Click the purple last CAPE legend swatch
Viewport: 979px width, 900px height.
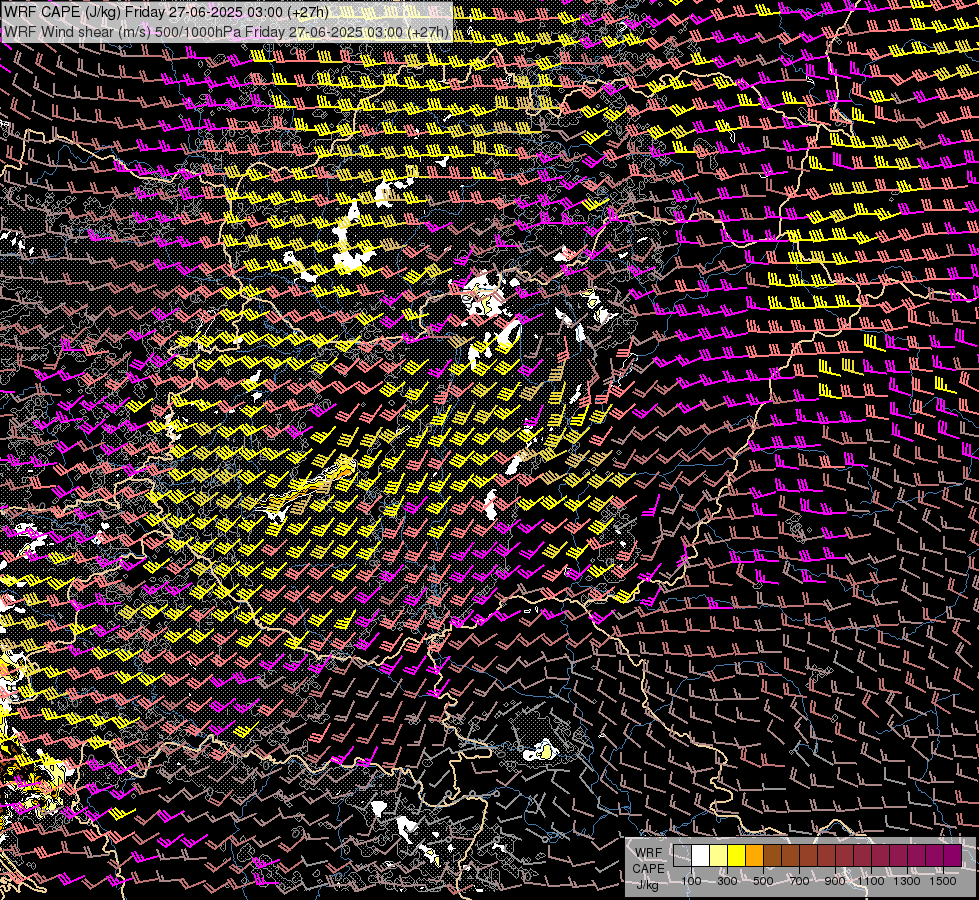tap(953, 856)
